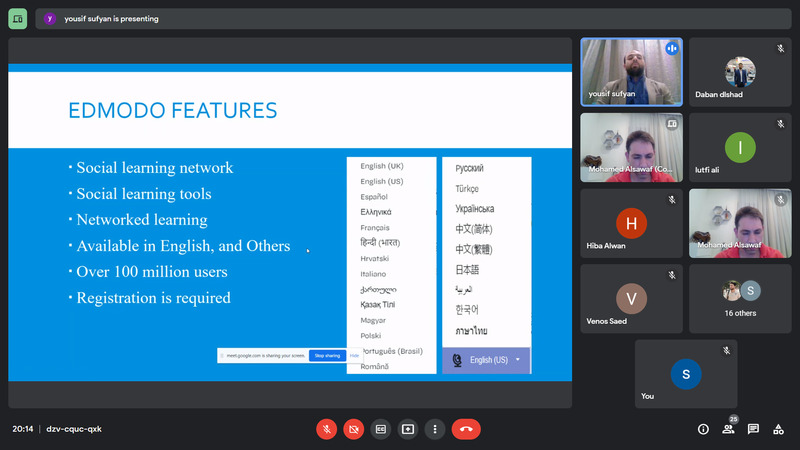
Task: Click the 'Social learning network' bullet
Action: coord(155,167)
